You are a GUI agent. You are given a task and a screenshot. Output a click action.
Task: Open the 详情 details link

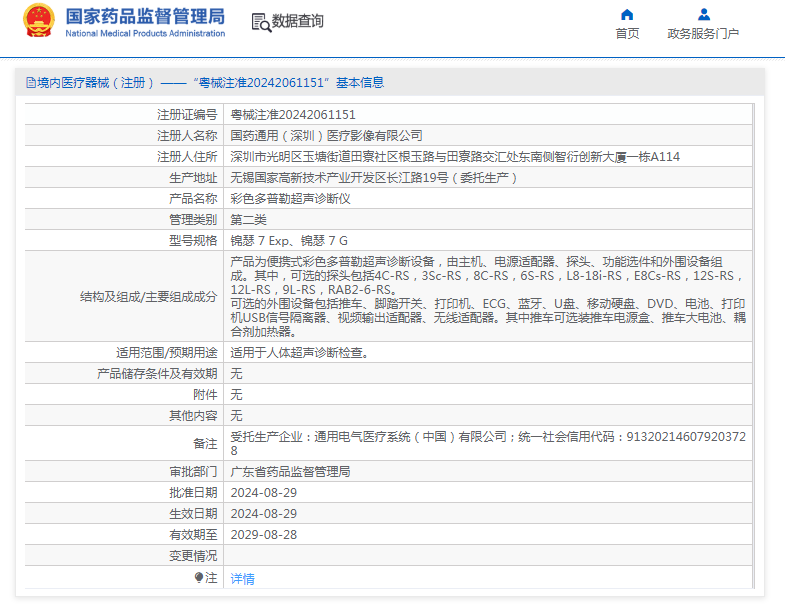point(242,578)
